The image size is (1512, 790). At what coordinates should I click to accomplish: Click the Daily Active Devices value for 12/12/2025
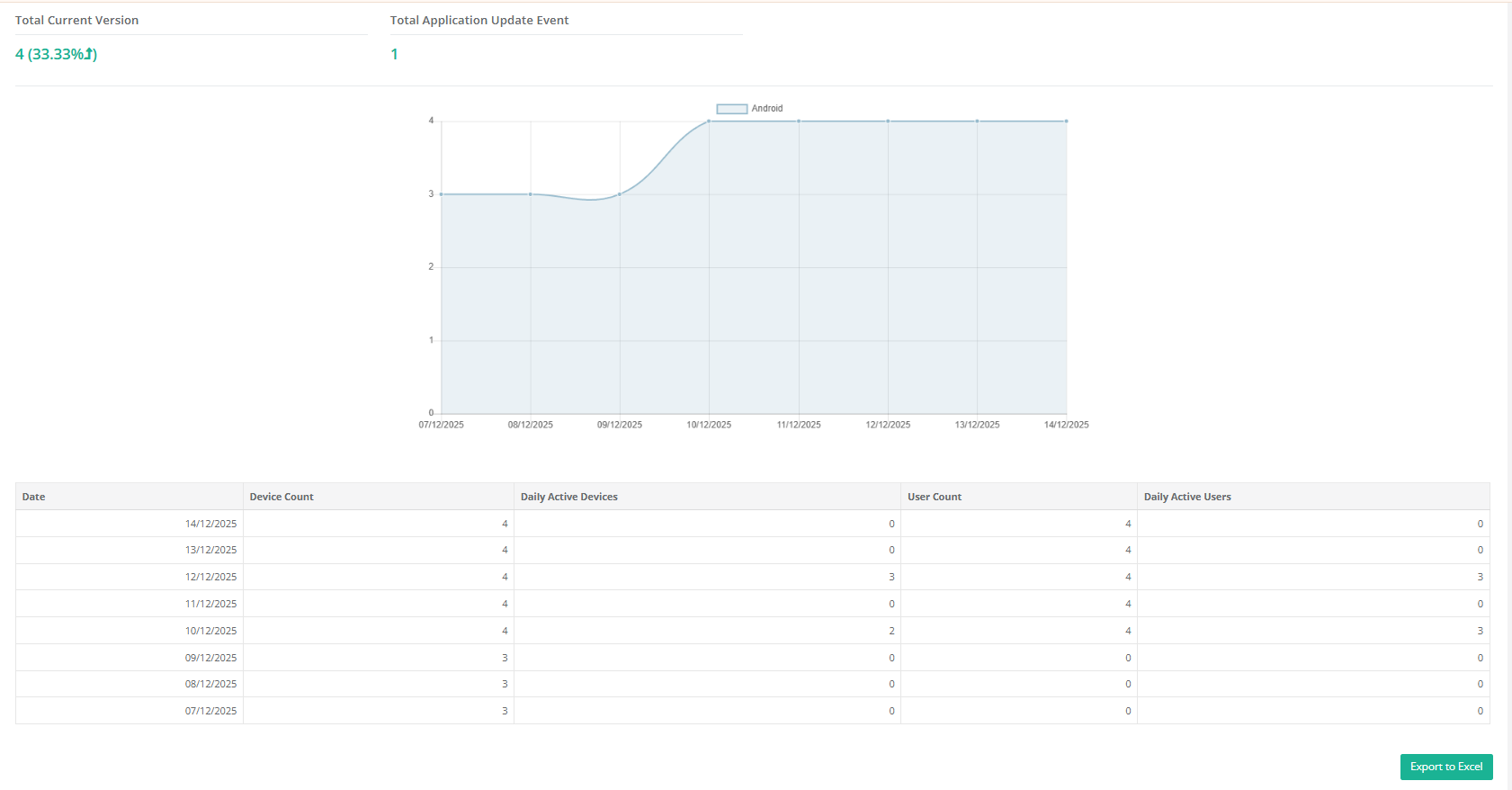tap(891, 577)
